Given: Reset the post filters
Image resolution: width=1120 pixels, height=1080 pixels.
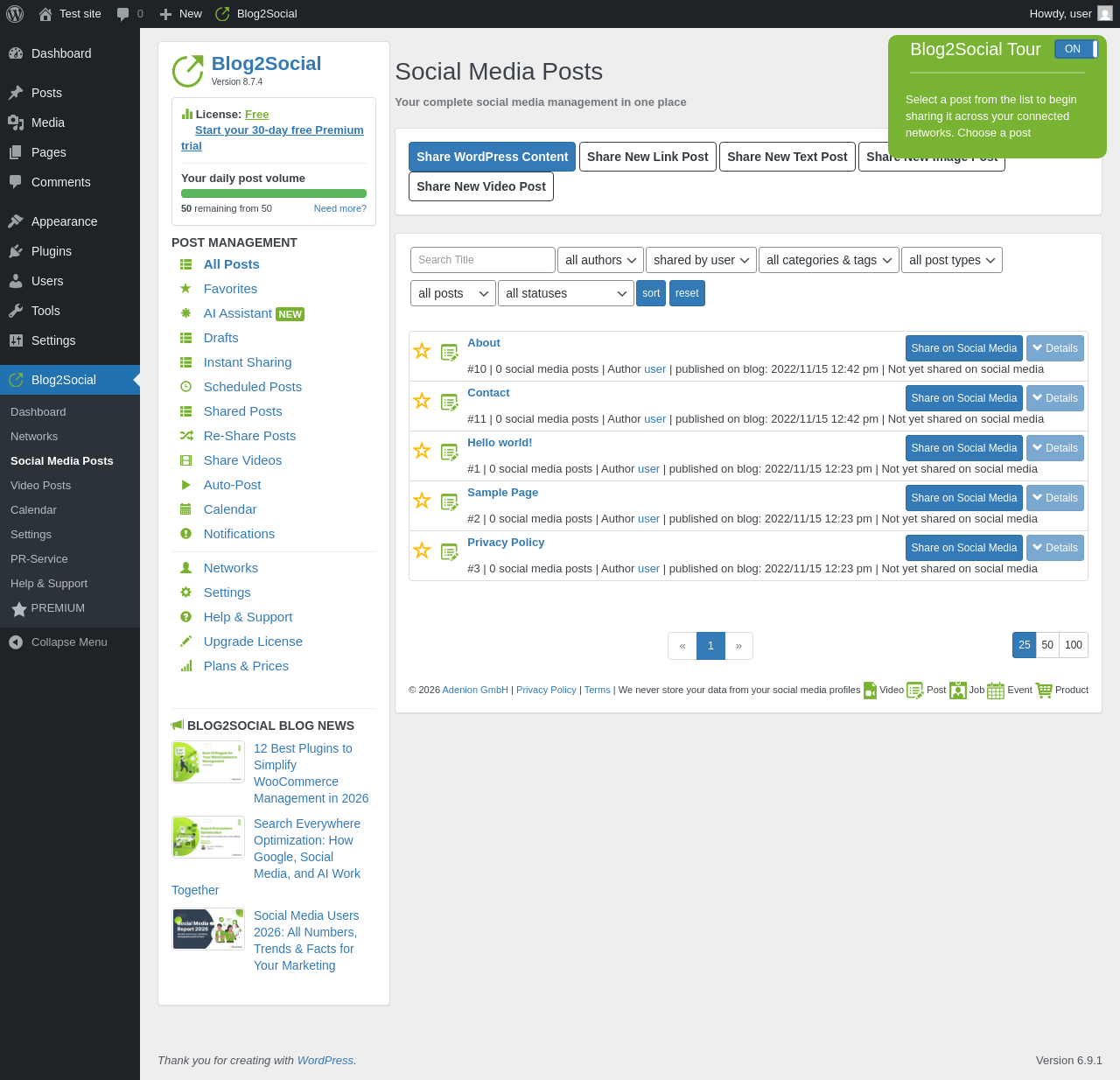Looking at the screenshot, I should coord(687,293).
